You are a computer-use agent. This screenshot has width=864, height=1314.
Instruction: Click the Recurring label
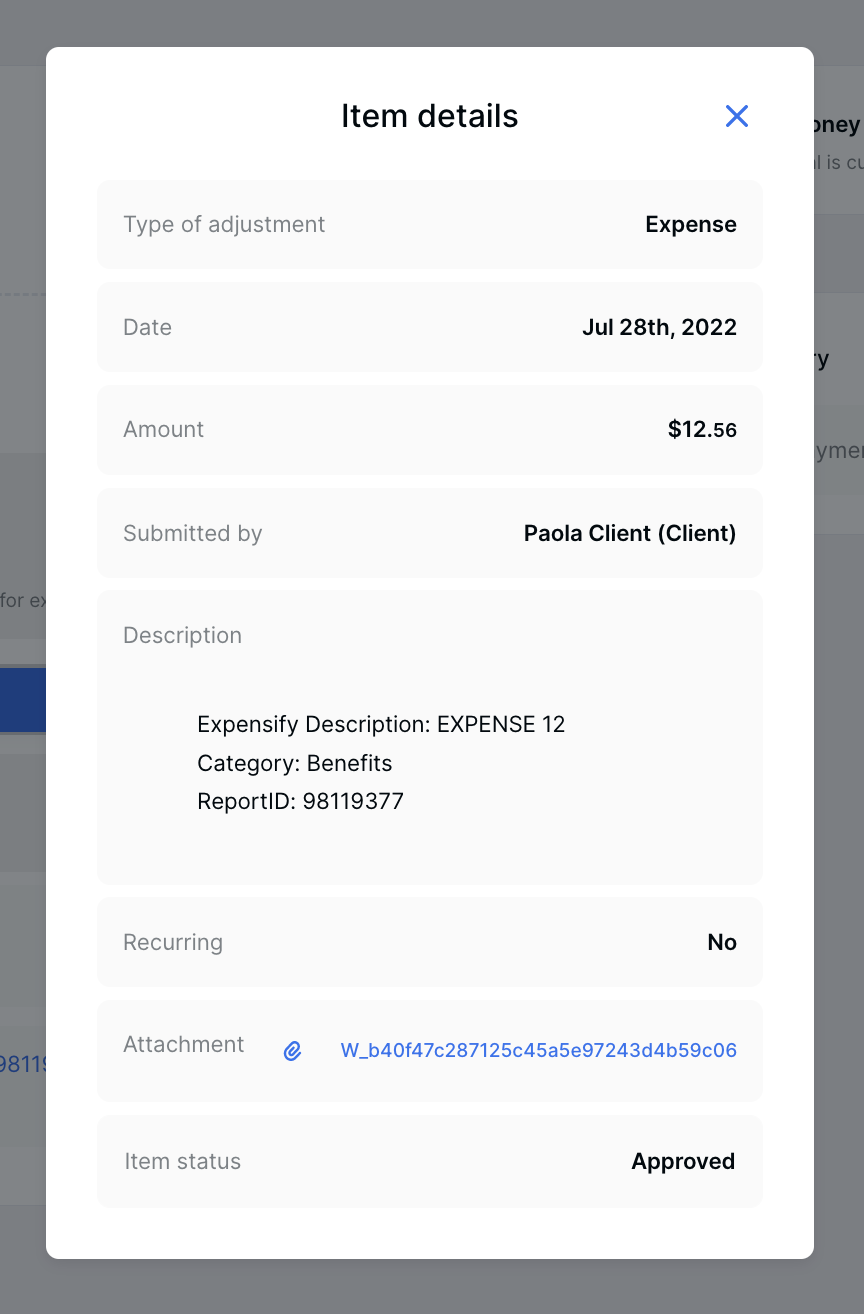[x=173, y=943]
